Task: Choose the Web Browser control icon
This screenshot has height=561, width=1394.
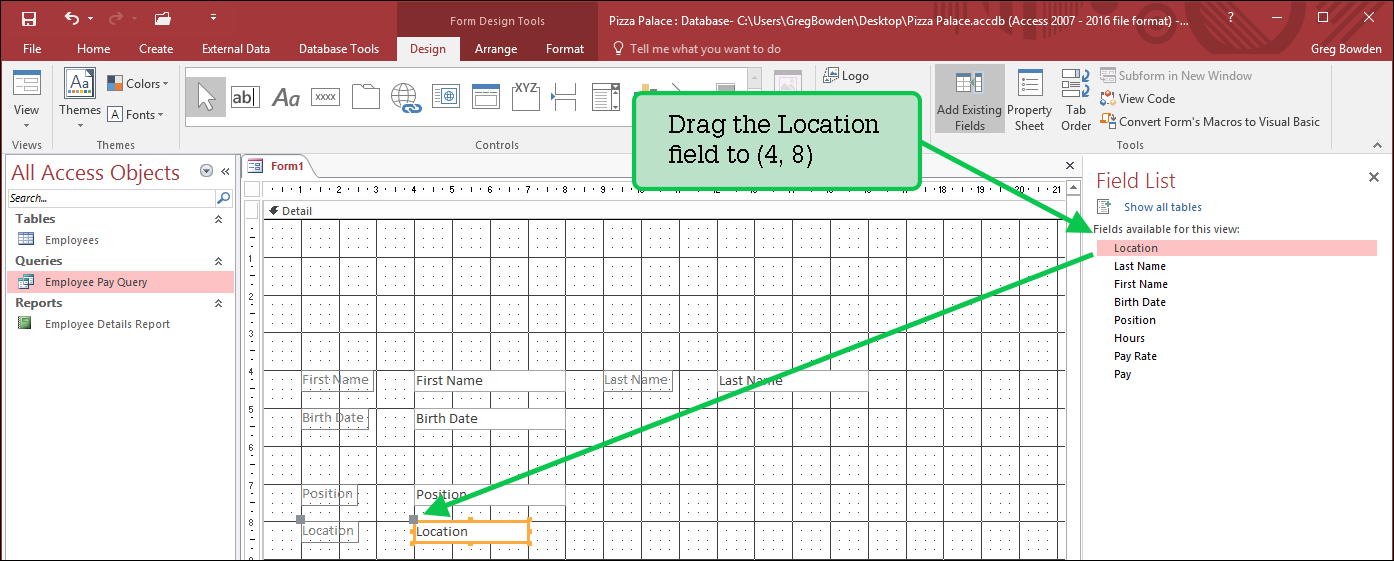Action: [x=445, y=96]
